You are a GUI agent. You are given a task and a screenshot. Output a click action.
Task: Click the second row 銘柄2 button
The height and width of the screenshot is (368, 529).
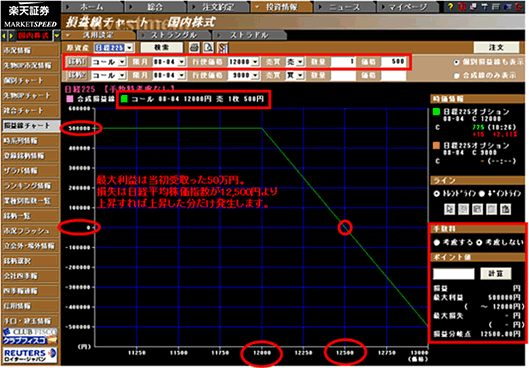point(77,75)
